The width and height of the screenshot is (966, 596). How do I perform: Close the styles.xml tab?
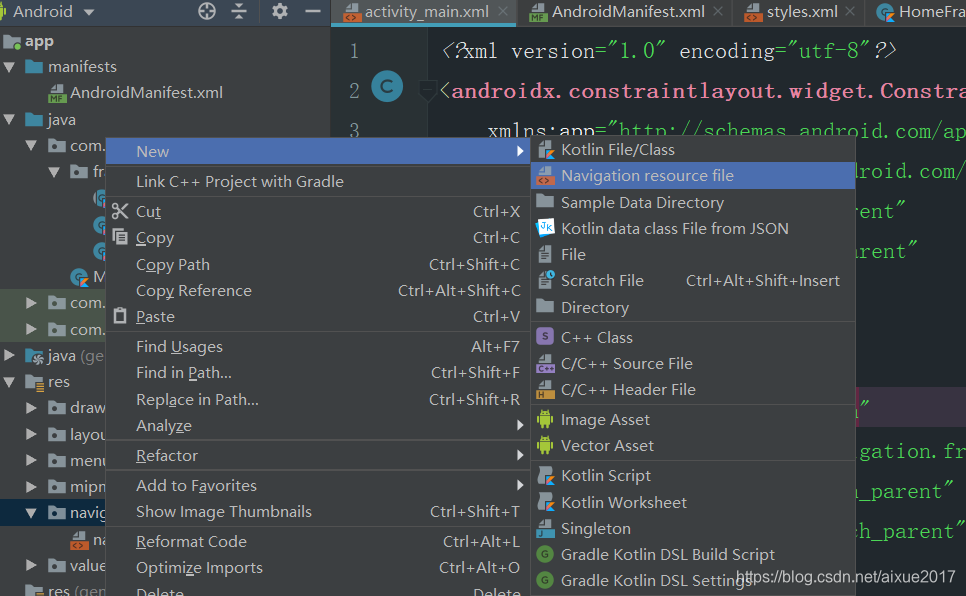[850, 11]
